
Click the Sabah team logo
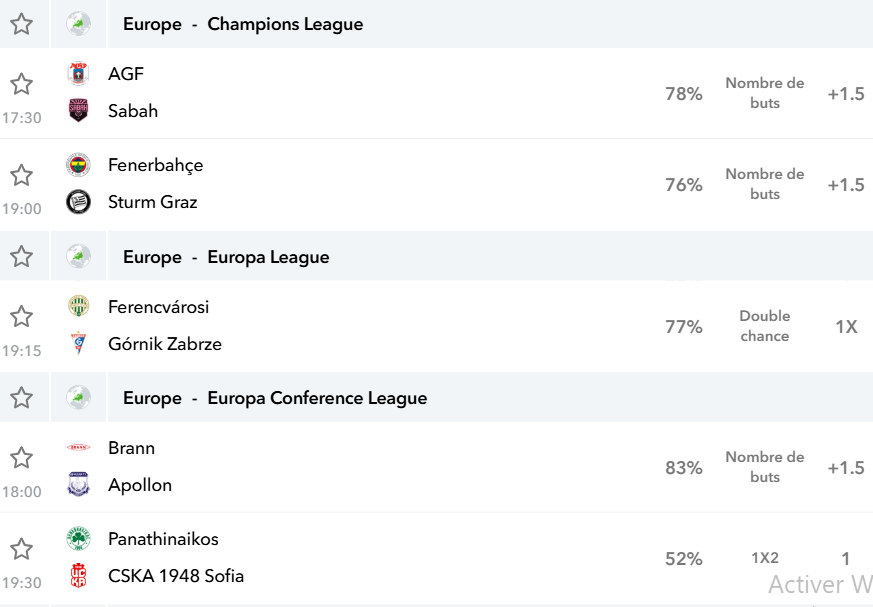[x=79, y=110]
